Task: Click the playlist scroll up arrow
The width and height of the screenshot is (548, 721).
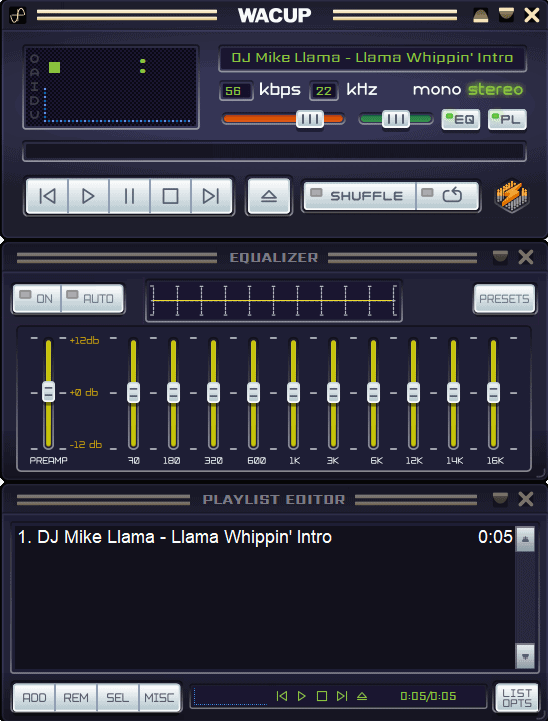Action: pos(525,539)
